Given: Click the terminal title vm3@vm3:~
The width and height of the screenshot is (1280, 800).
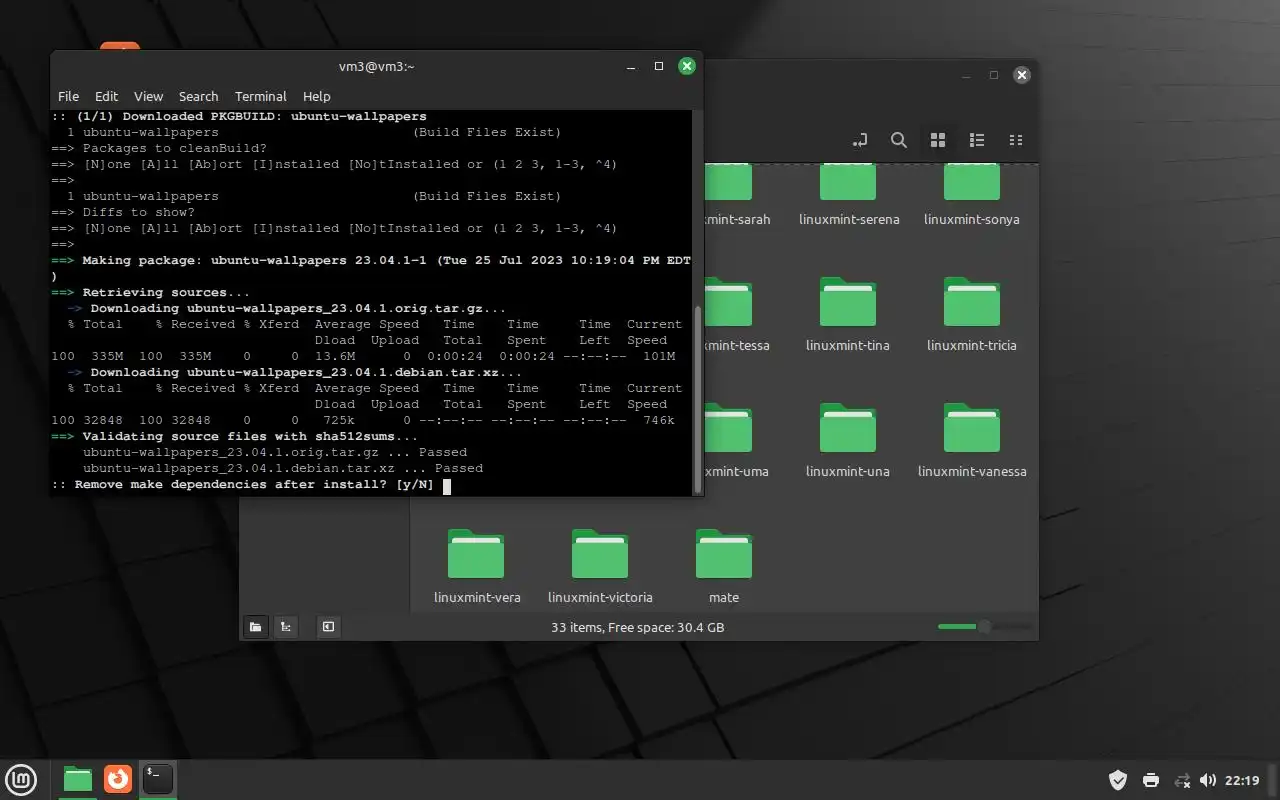Looking at the screenshot, I should pyautogui.click(x=376, y=66).
